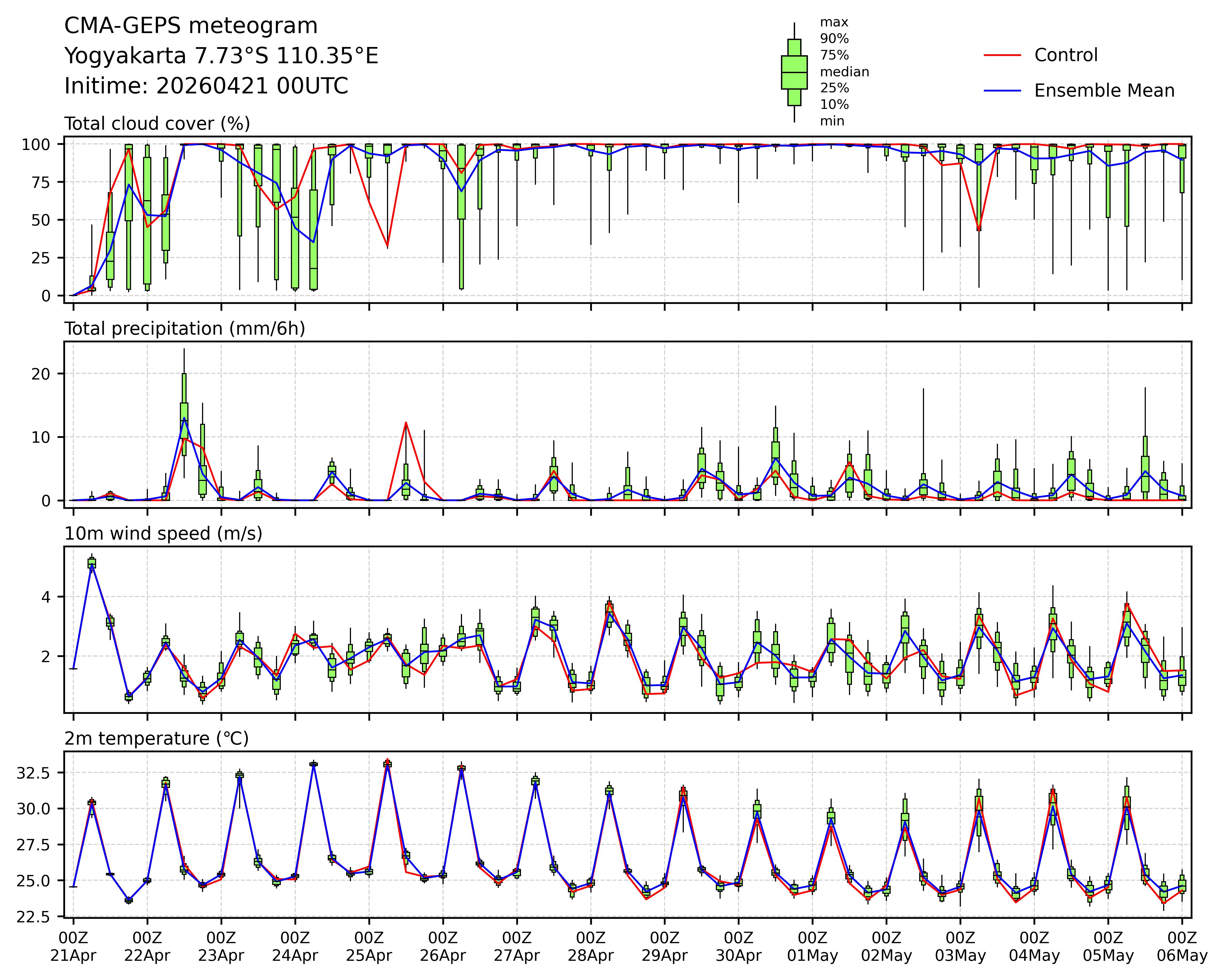Click the 'CMA-GEPS meteogram' title text

click(x=191, y=26)
